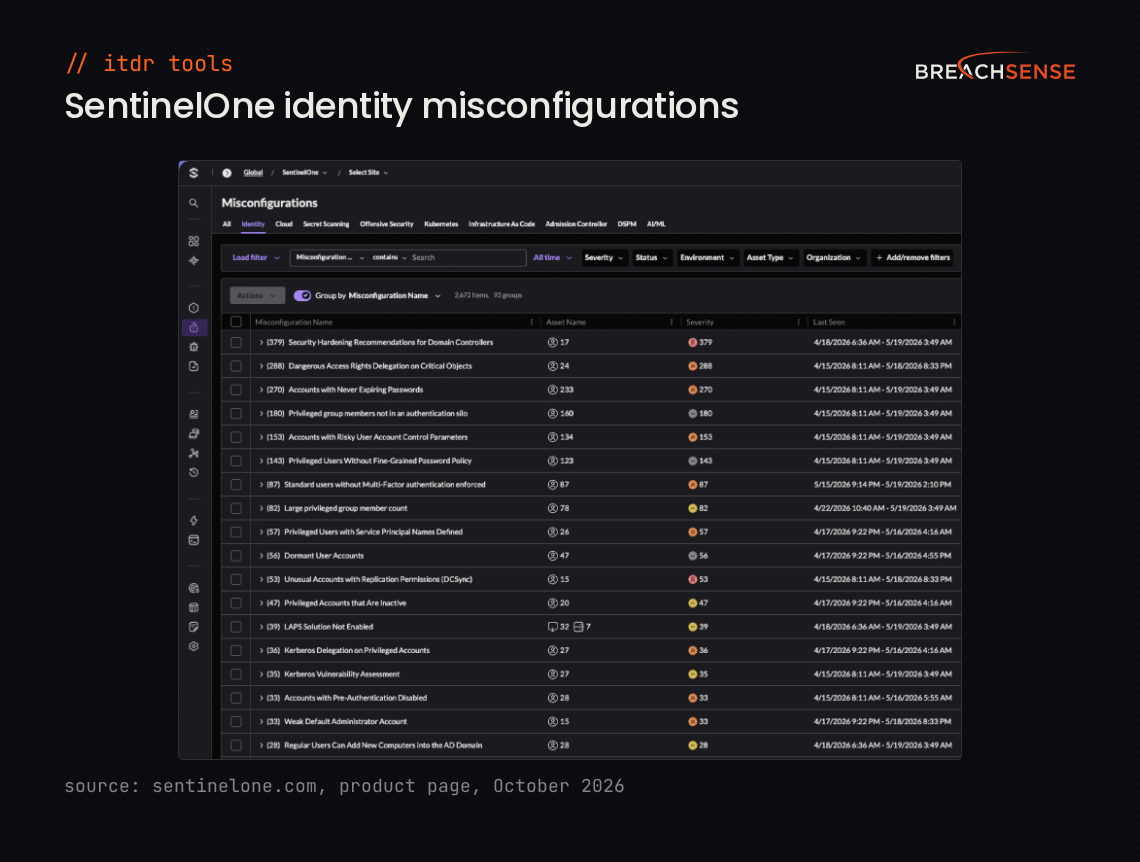Open the bug icon in sidebar
Viewport: 1140px width, 862px height.
[x=193, y=347]
